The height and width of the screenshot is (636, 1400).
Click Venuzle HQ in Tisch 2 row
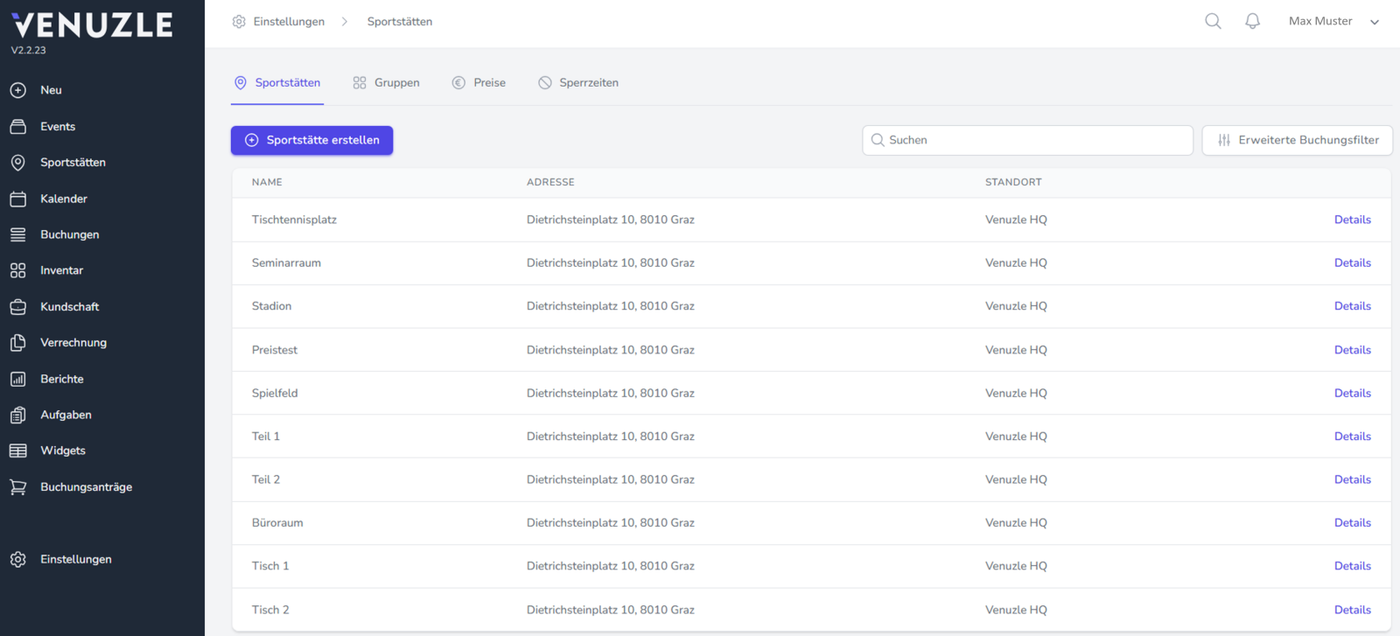click(1016, 610)
